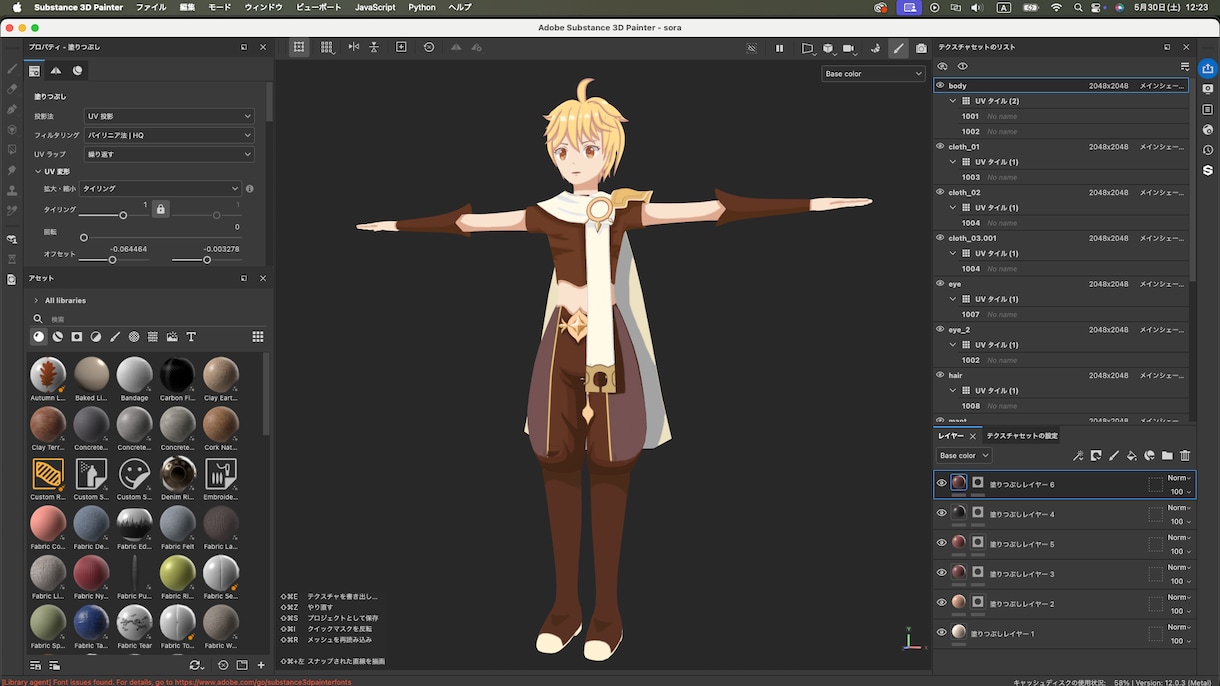
Task: Open the JavaScript menu
Action: (x=375, y=7)
